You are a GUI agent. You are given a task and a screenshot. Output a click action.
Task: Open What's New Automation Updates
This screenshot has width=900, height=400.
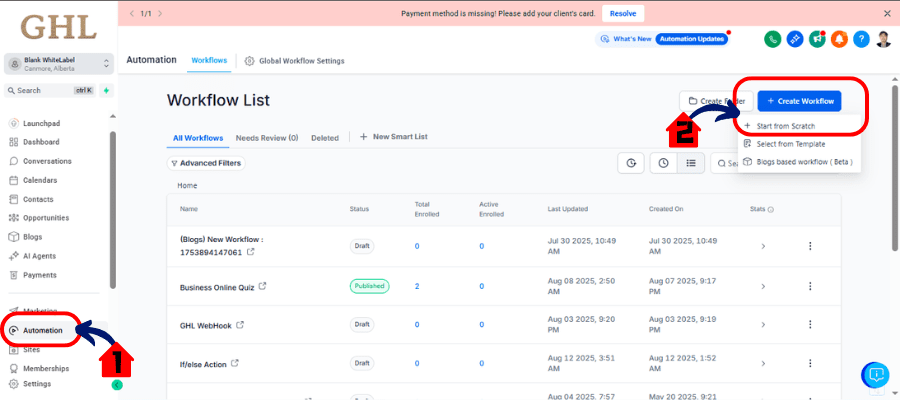point(663,39)
